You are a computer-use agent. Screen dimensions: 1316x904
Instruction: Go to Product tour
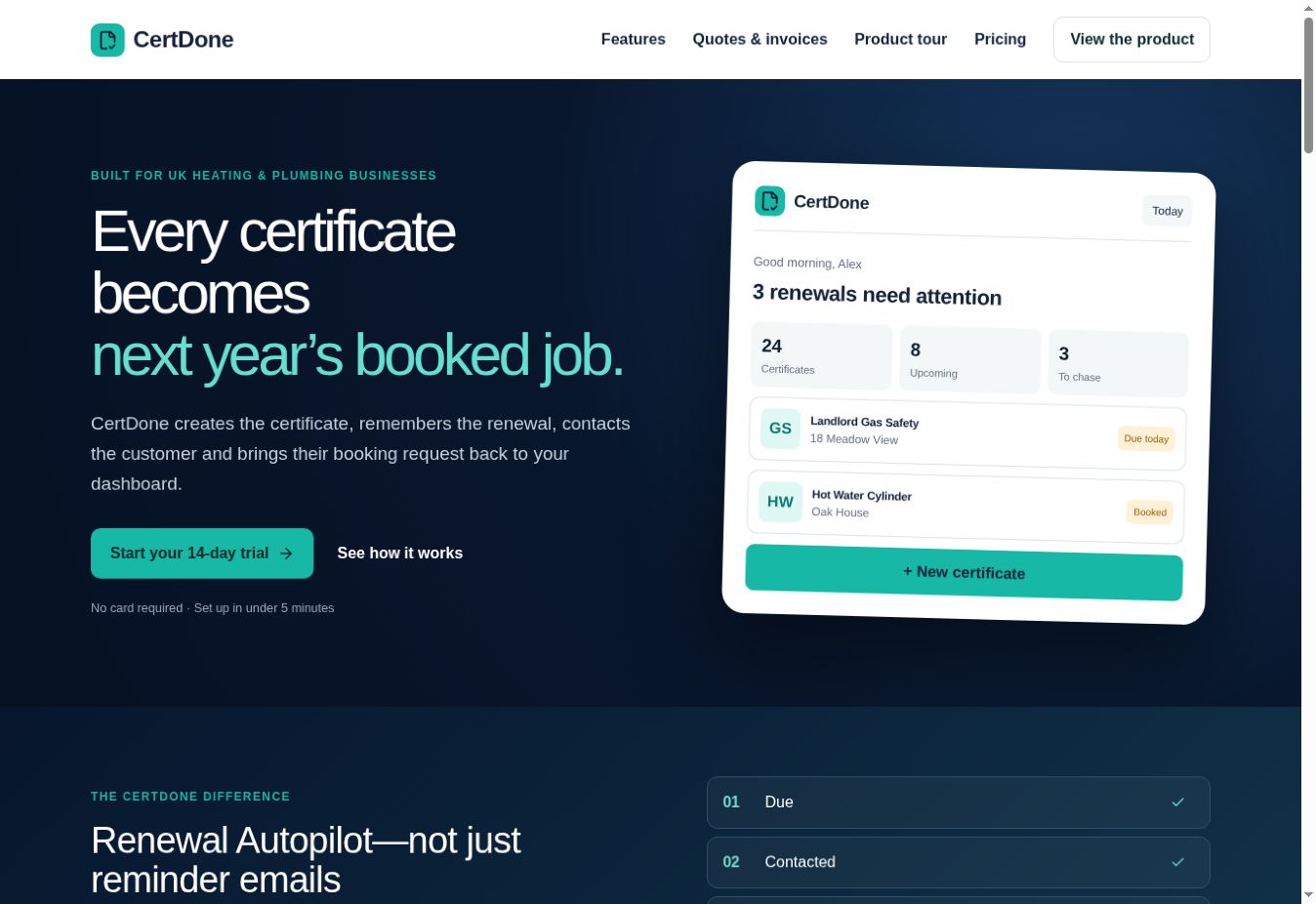(900, 39)
